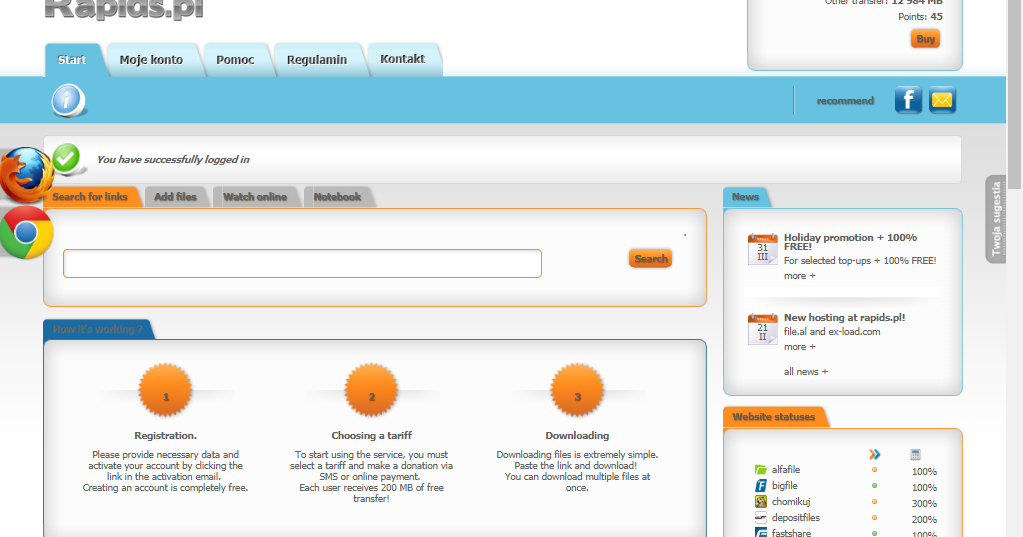Click the chomikuj host name
This screenshot has width=1023, height=537.
791,502
